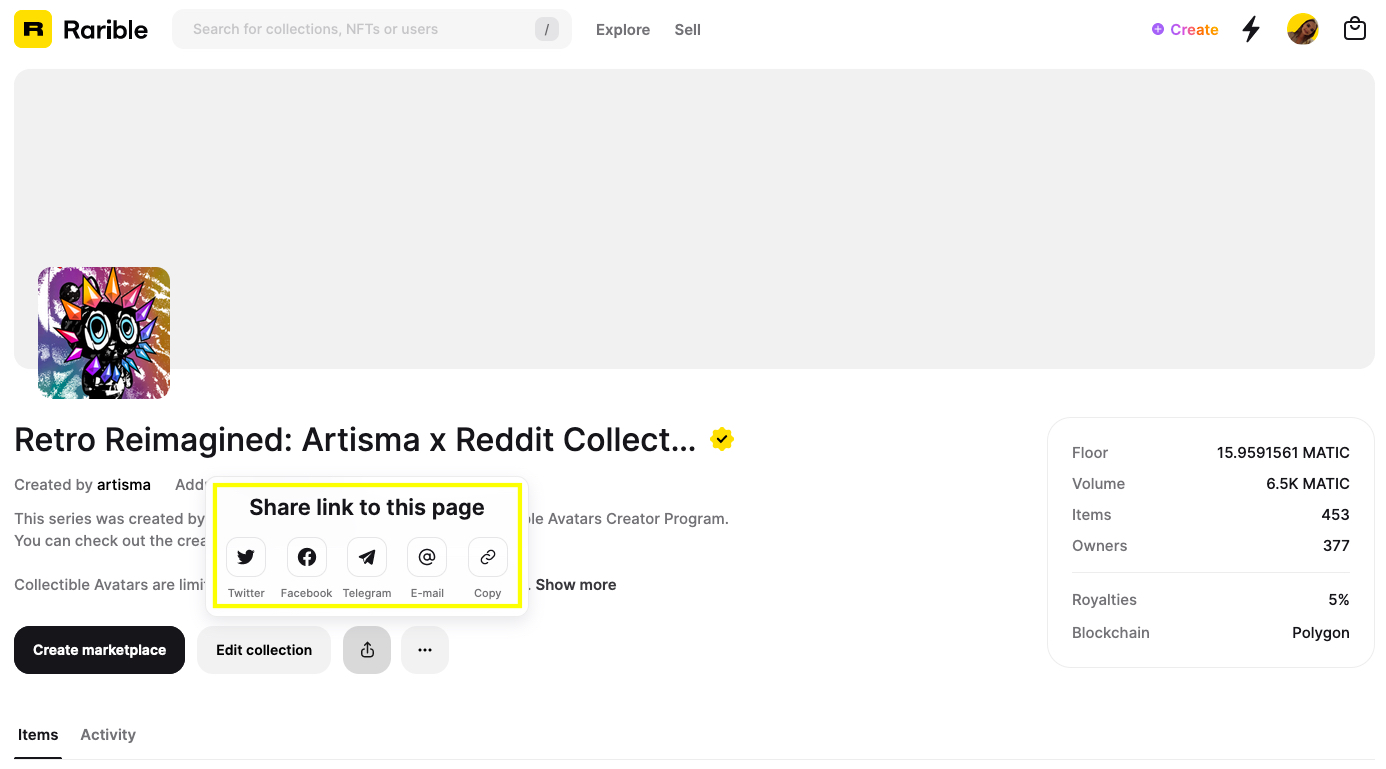1386x769 pixels.
Task: Click the Items count 453
Action: tap(1335, 515)
